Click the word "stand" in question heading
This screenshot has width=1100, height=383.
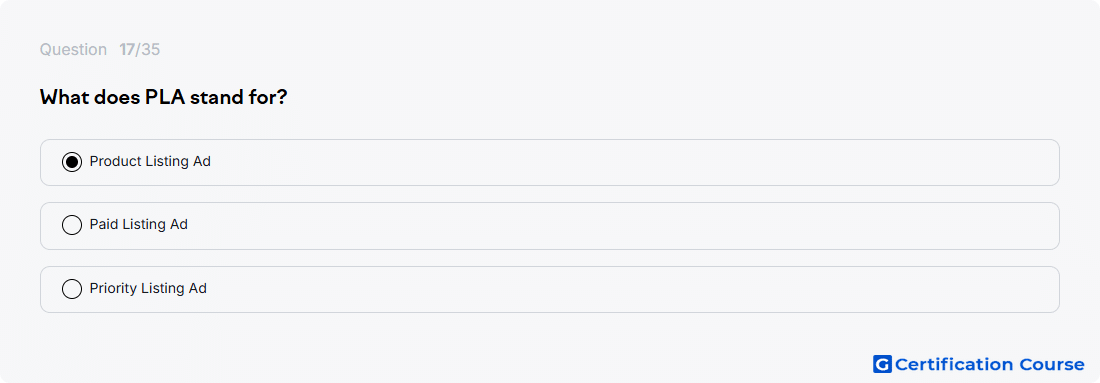[x=216, y=97]
